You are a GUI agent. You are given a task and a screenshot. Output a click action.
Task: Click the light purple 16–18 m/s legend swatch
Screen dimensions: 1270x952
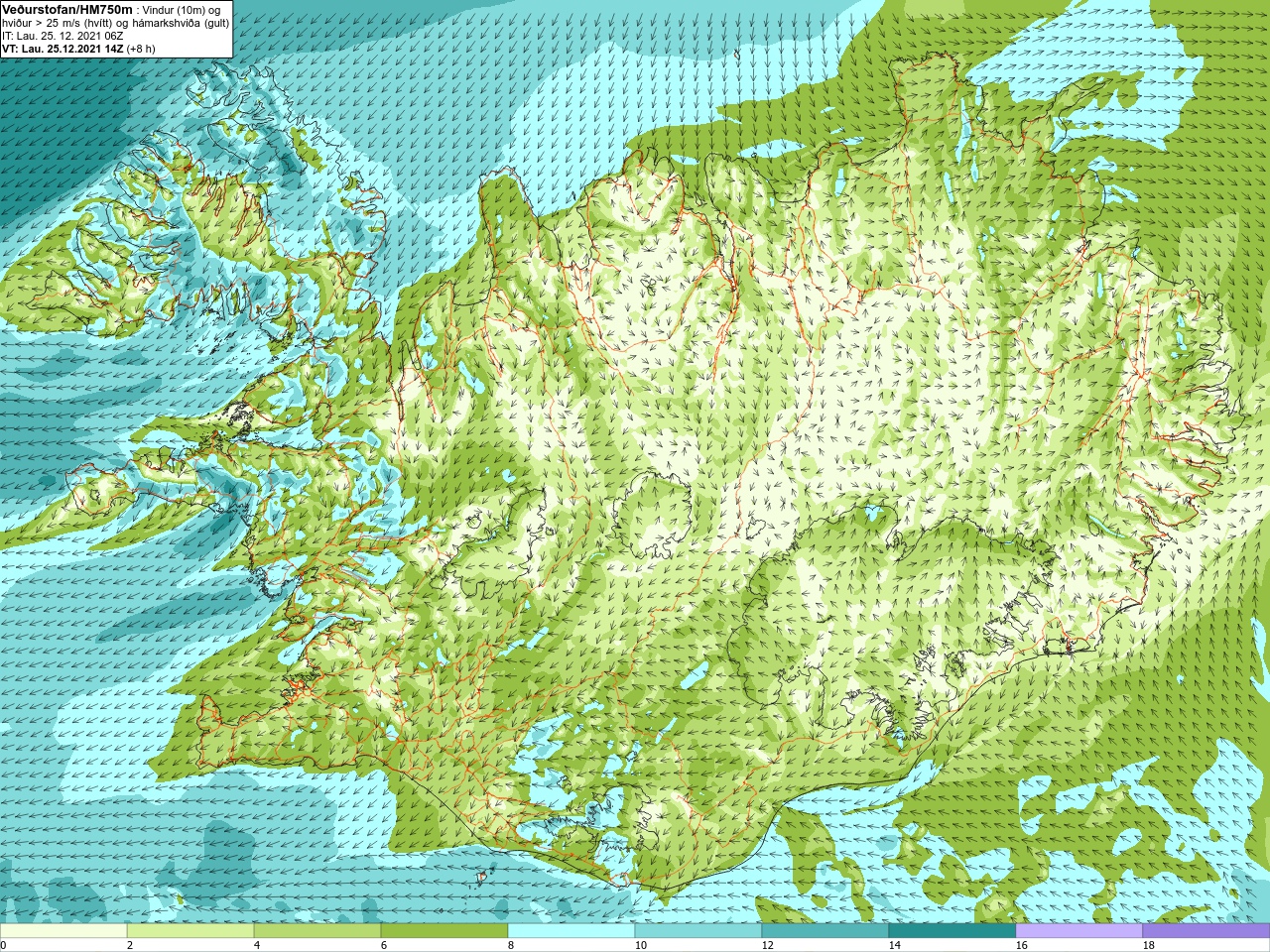1079,931
